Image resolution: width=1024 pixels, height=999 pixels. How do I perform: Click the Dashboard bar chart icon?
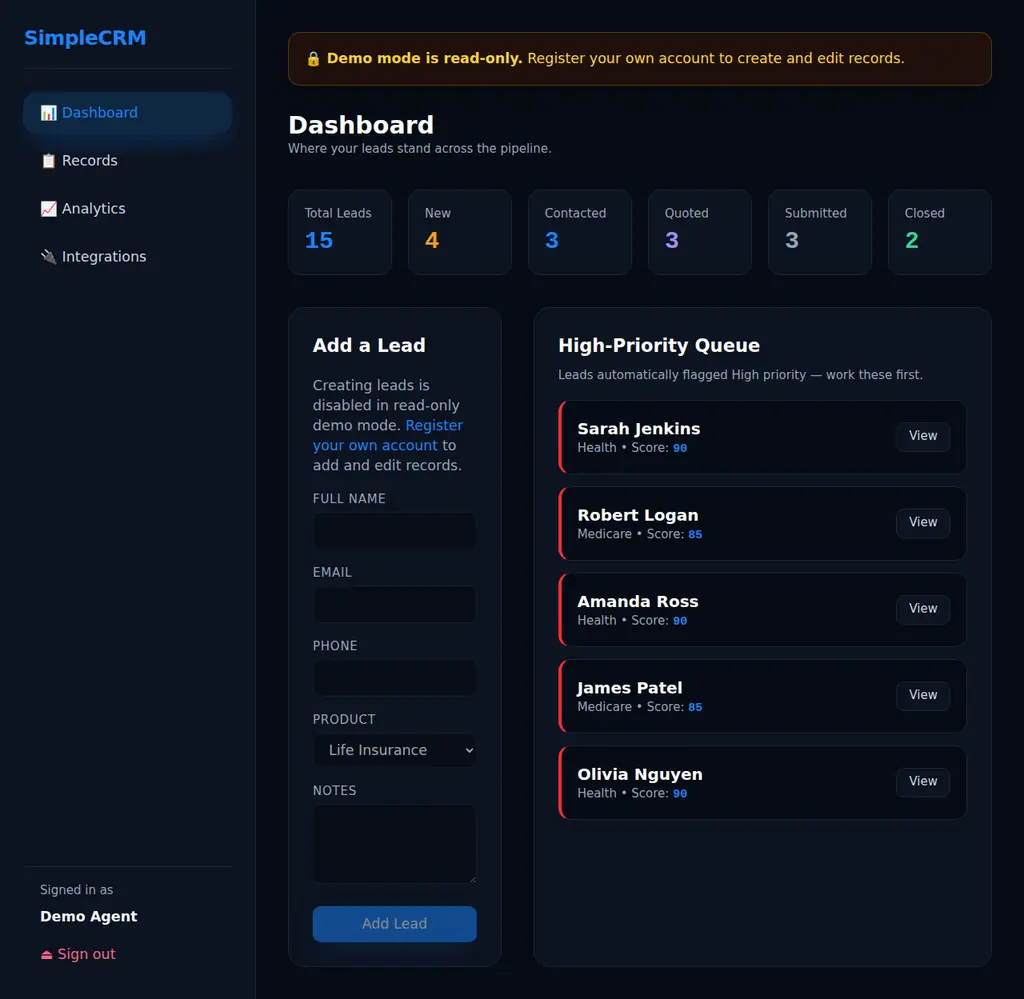(x=48, y=113)
